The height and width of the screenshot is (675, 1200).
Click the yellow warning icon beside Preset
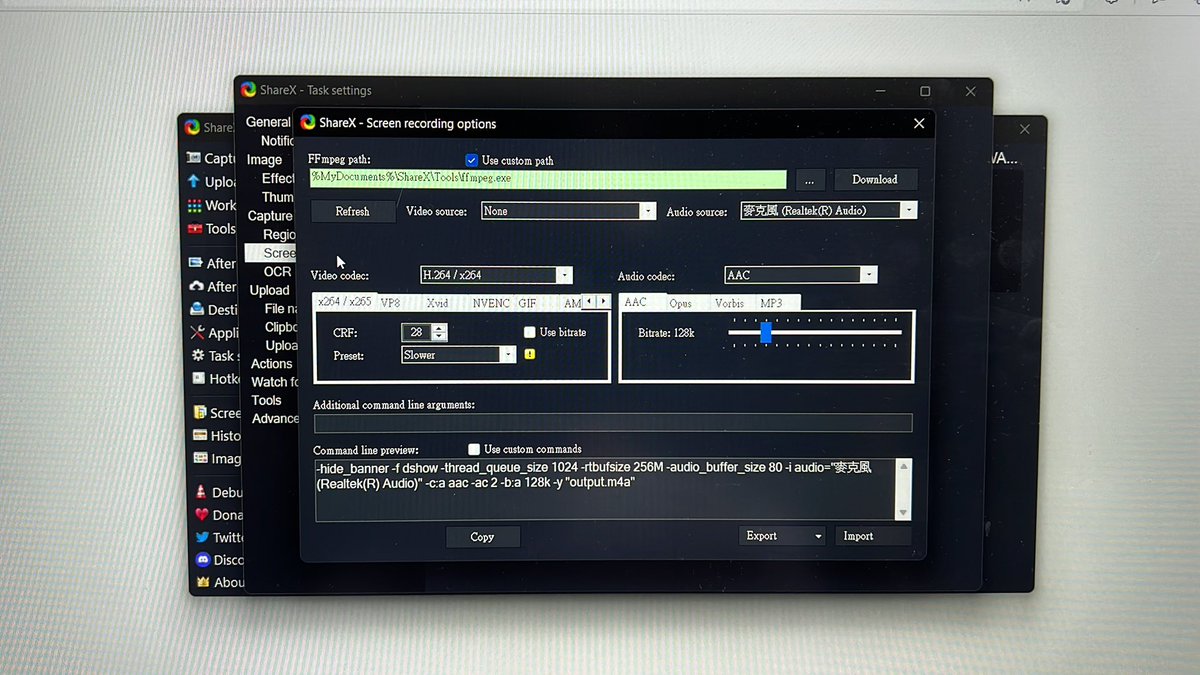coord(530,354)
